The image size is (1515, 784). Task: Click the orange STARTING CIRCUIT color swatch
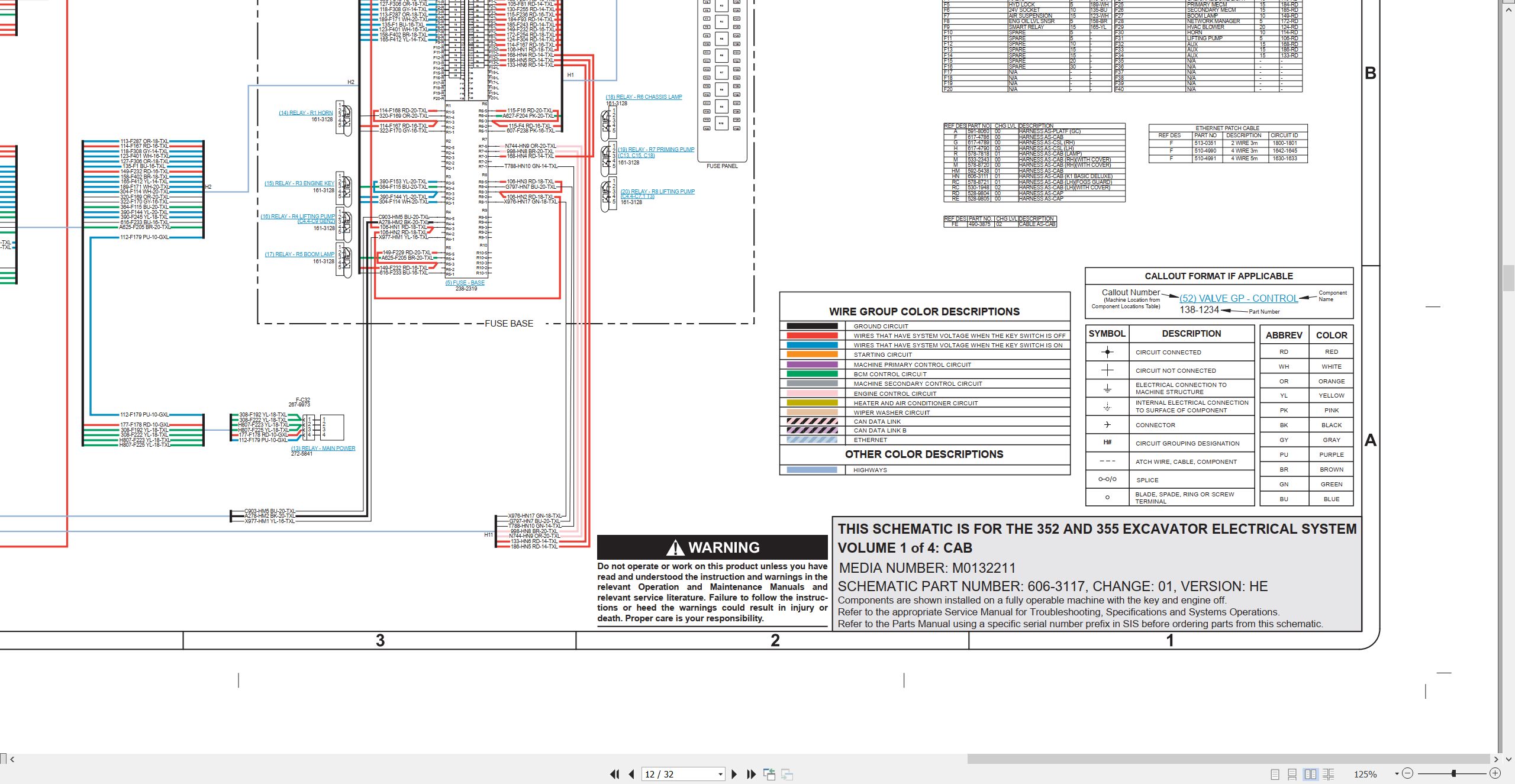pos(812,354)
